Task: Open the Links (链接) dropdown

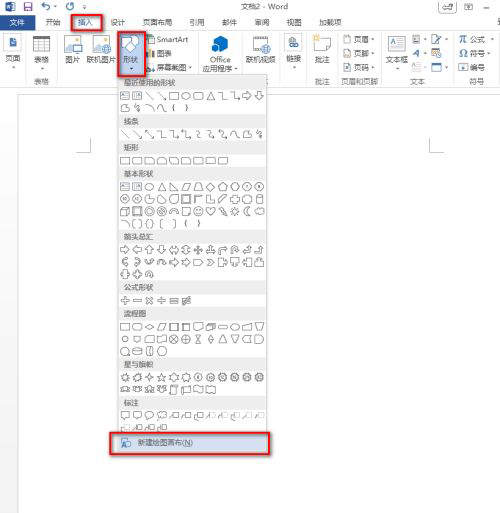Action: click(293, 52)
